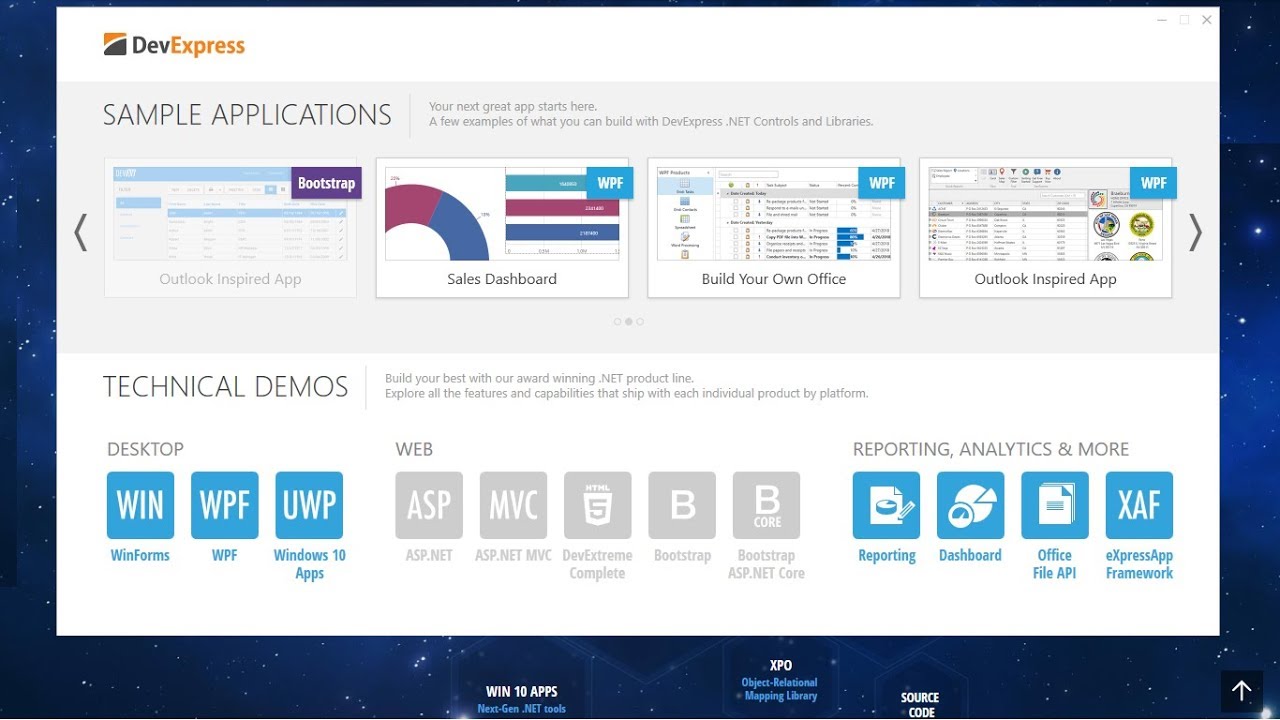Viewport: 1280px width, 720px height.
Task: Open the Build Your Own Office sample
Action: click(x=774, y=227)
